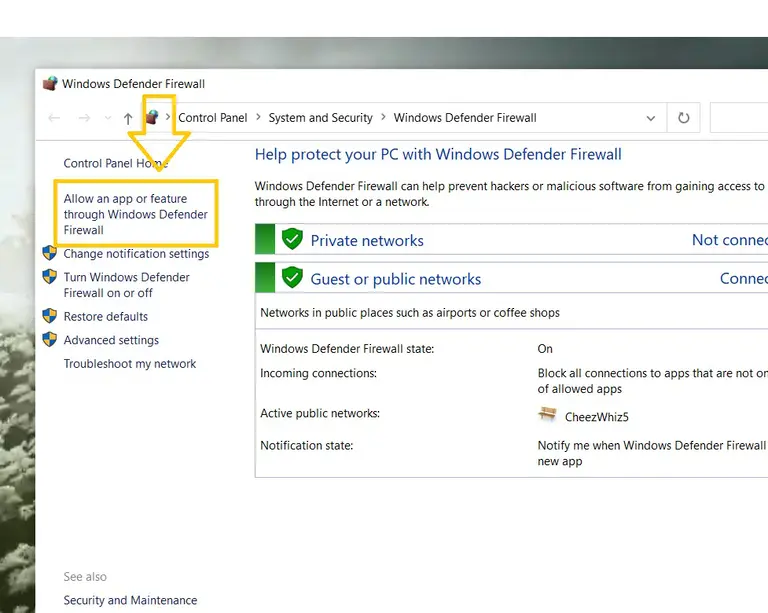Click the CheezWhiz5 network bench icon
The width and height of the screenshot is (768, 613).
[x=547, y=414]
